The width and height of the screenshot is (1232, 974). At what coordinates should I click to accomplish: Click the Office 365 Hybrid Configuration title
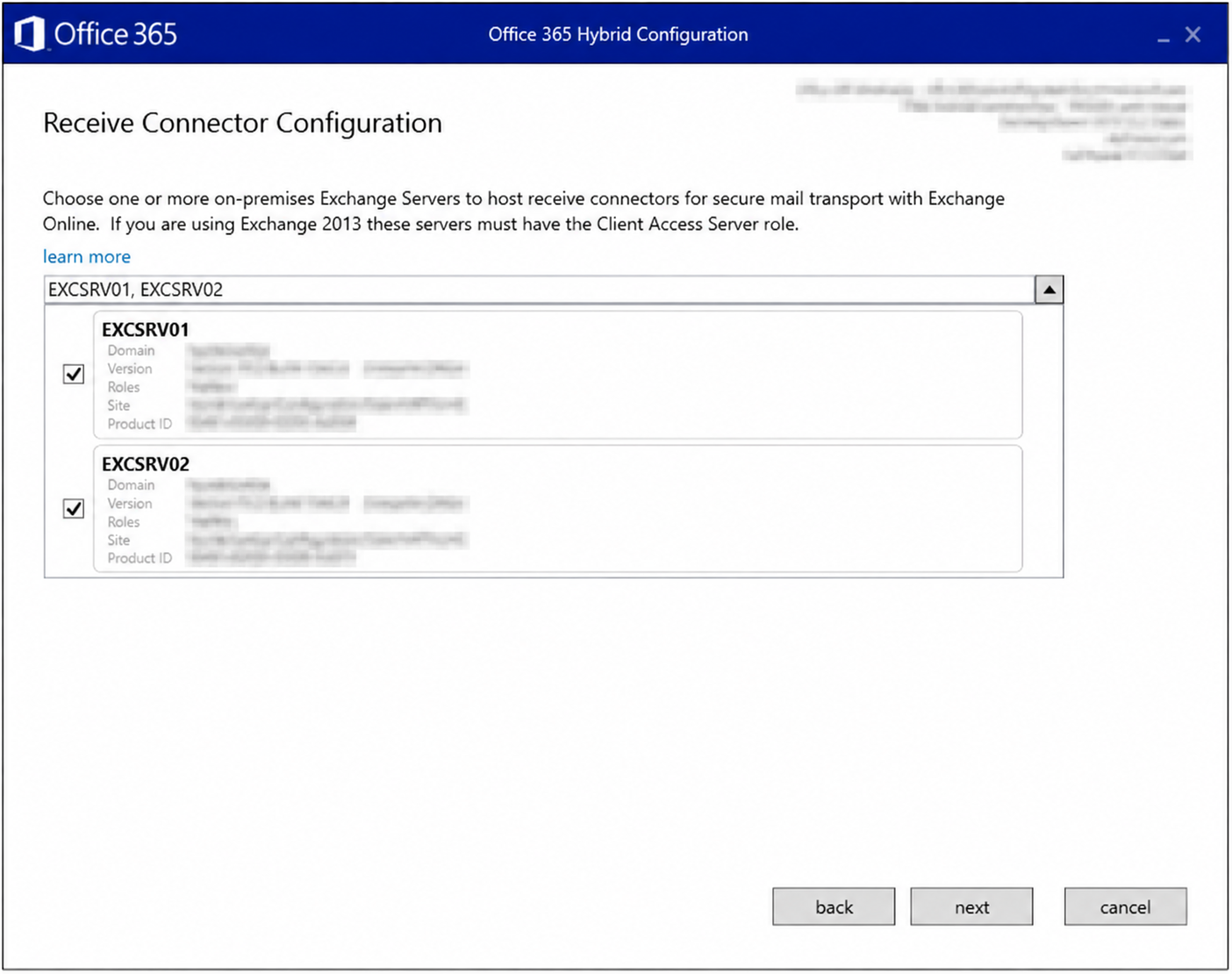click(x=618, y=34)
